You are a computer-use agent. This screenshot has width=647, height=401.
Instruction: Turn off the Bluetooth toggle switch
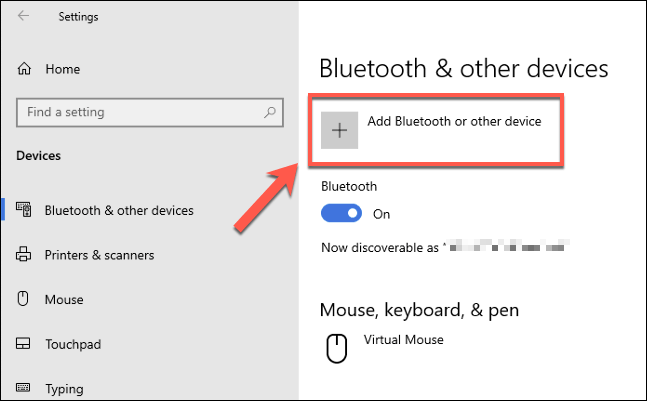[341, 213]
